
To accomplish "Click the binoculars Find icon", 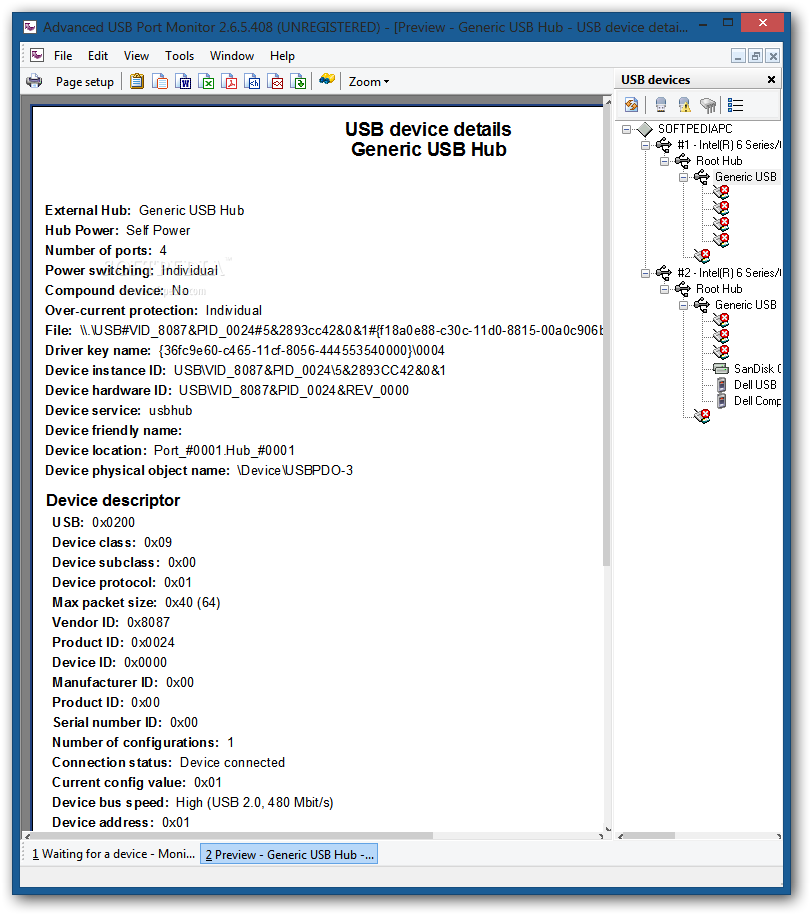I will coord(327,80).
